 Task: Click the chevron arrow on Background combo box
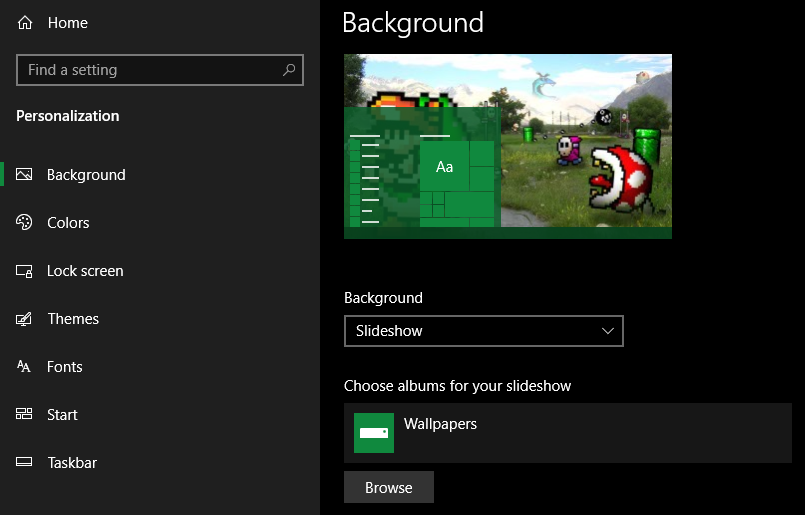[607, 331]
